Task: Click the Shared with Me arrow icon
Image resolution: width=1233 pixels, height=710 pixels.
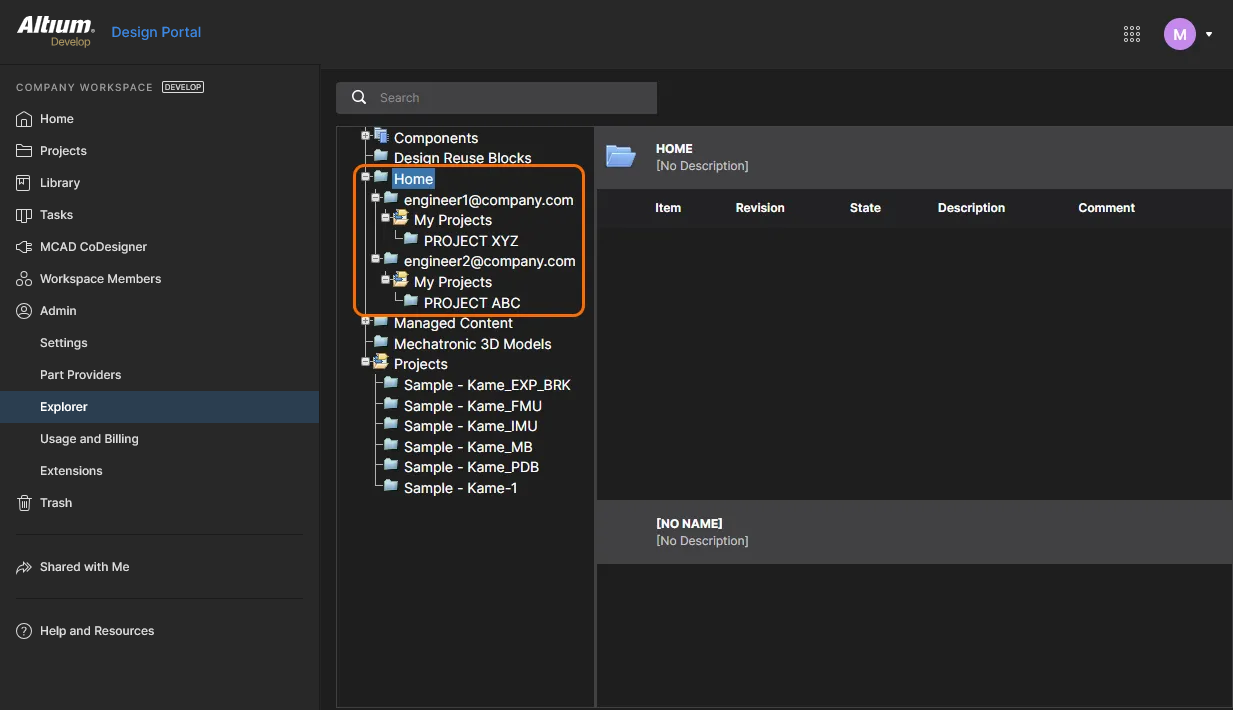Action: pyautogui.click(x=24, y=567)
